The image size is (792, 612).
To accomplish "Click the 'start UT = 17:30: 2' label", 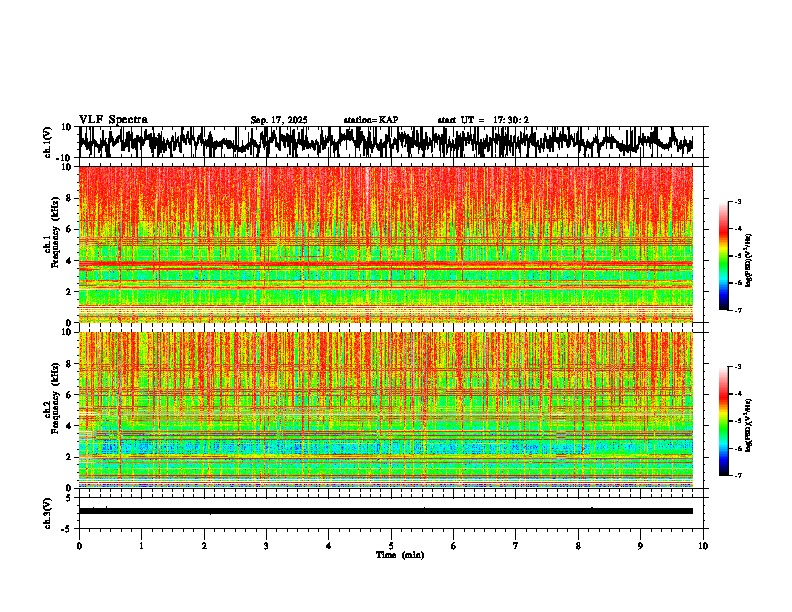I will point(483,120).
